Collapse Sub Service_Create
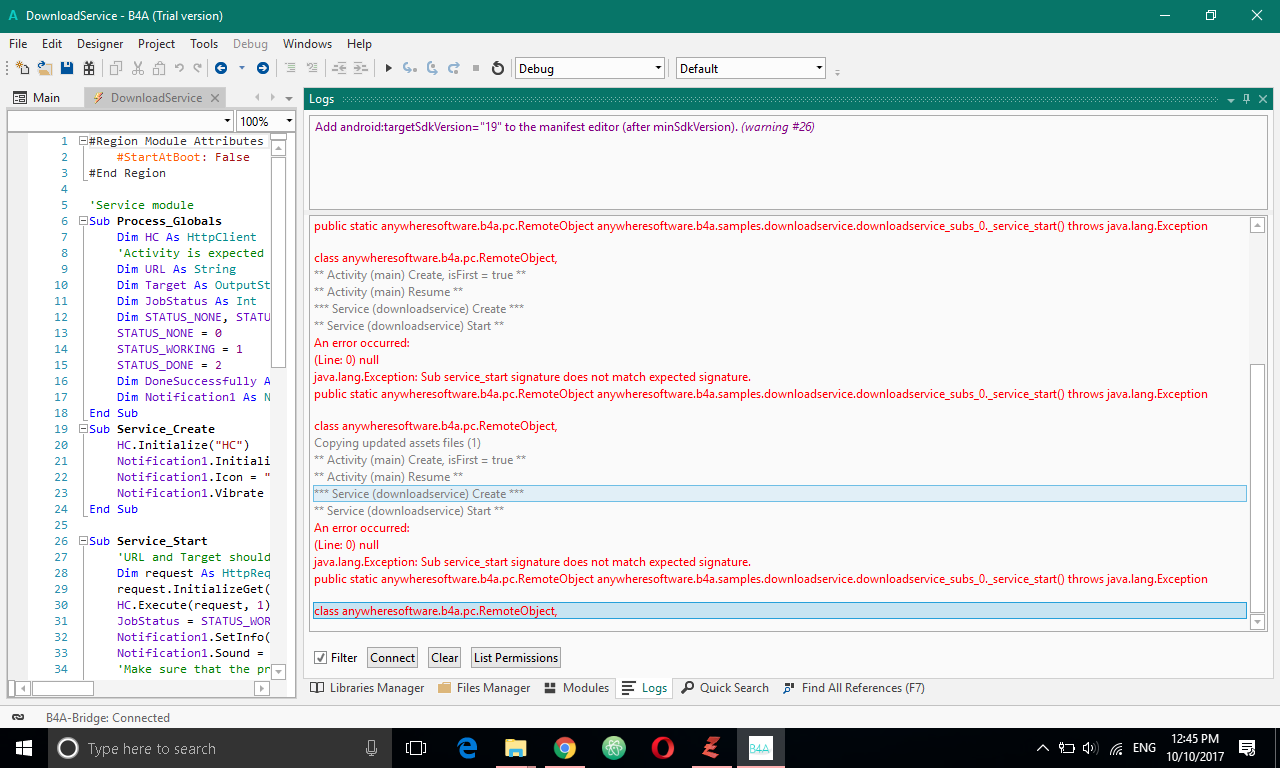The image size is (1280, 768). [82, 429]
